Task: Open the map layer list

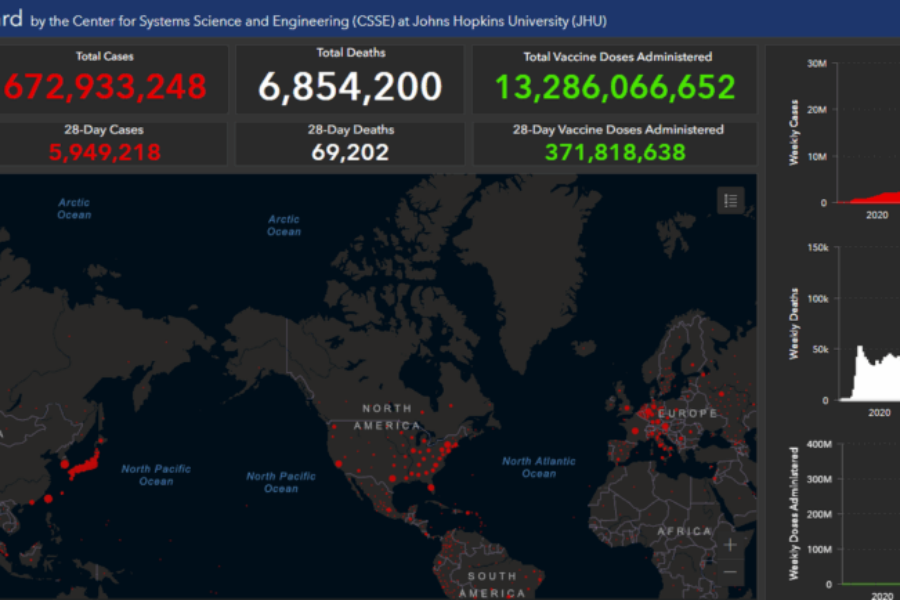Action: coord(729,200)
